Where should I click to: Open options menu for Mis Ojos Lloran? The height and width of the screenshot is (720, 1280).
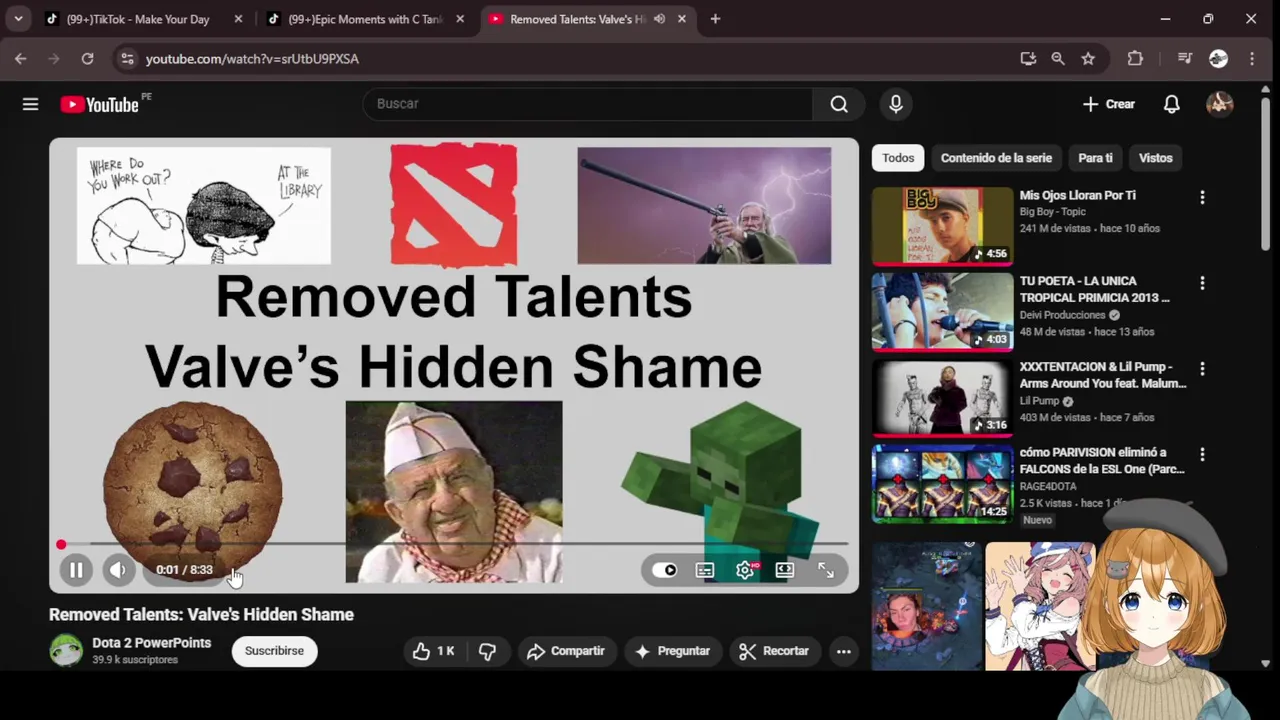[1202, 198]
